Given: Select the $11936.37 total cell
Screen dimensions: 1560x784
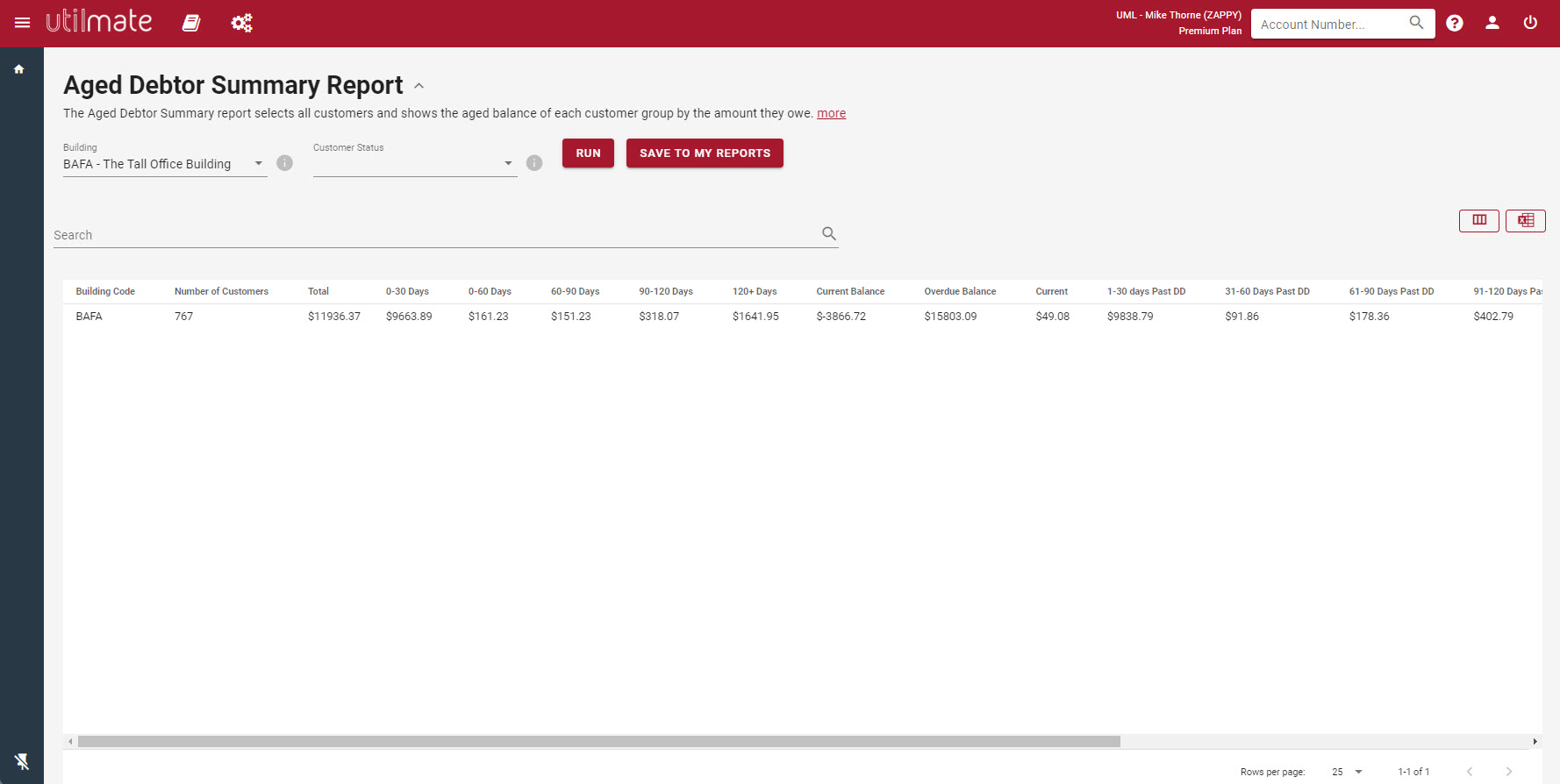Looking at the screenshot, I should (334, 317).
